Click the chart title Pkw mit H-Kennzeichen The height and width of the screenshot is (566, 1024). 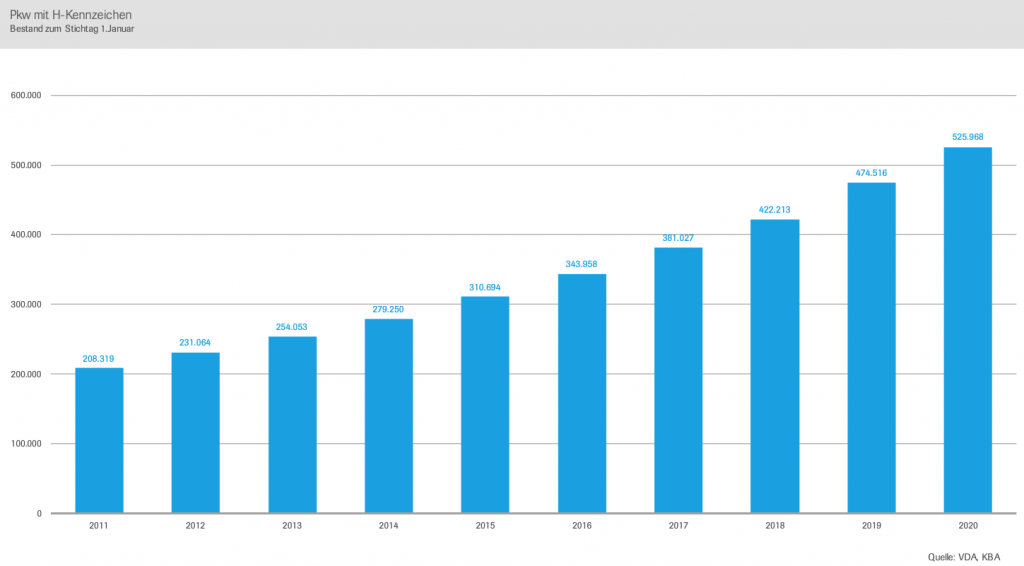[71, 14]
